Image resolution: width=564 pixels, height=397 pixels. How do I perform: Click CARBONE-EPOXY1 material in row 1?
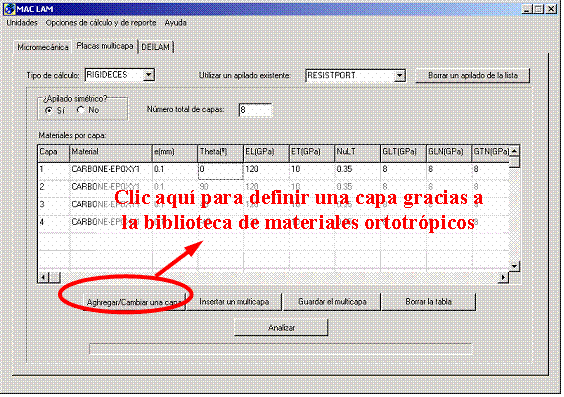pos(111,171)
